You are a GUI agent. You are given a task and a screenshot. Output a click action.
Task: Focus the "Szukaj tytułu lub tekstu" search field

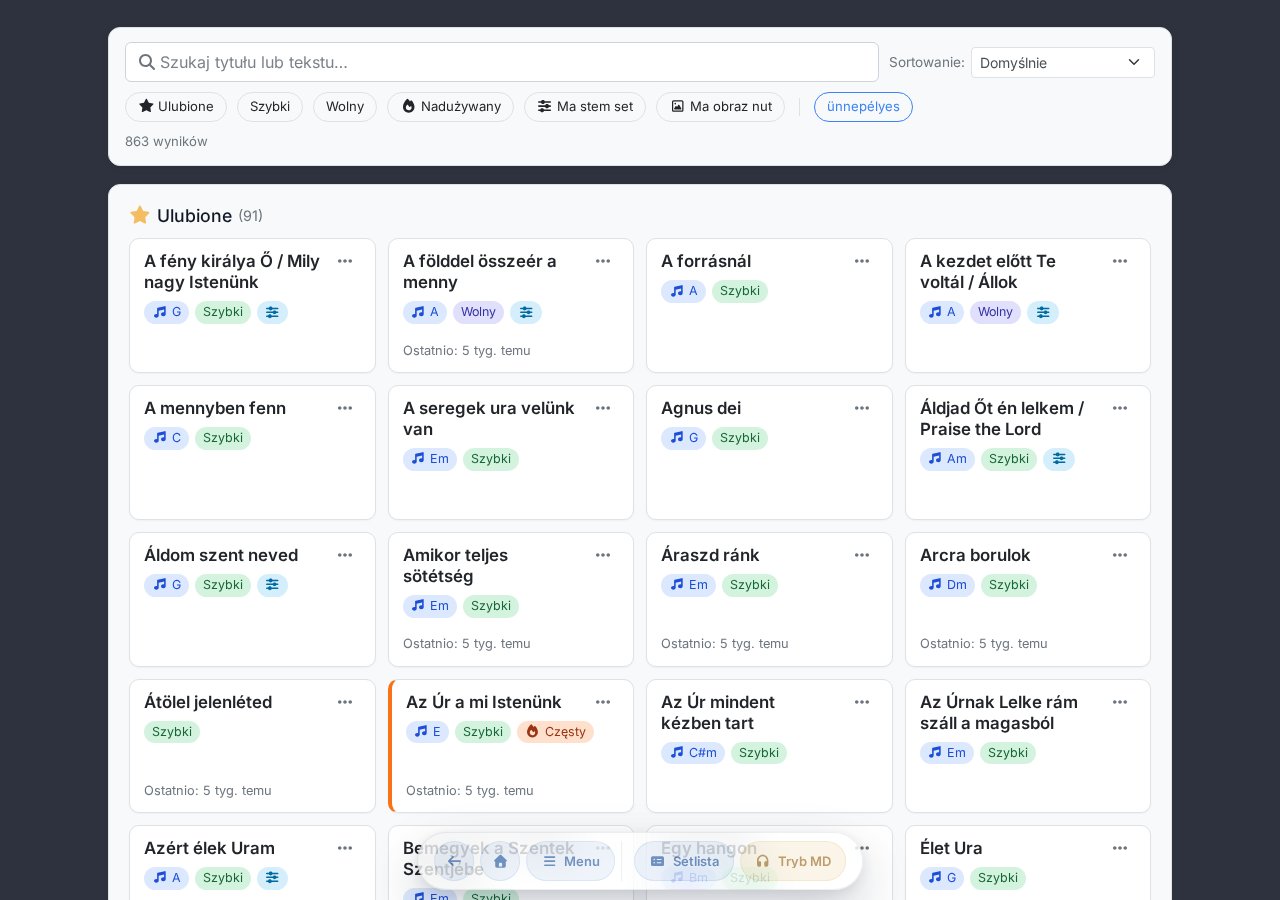(x=502, y=62)
